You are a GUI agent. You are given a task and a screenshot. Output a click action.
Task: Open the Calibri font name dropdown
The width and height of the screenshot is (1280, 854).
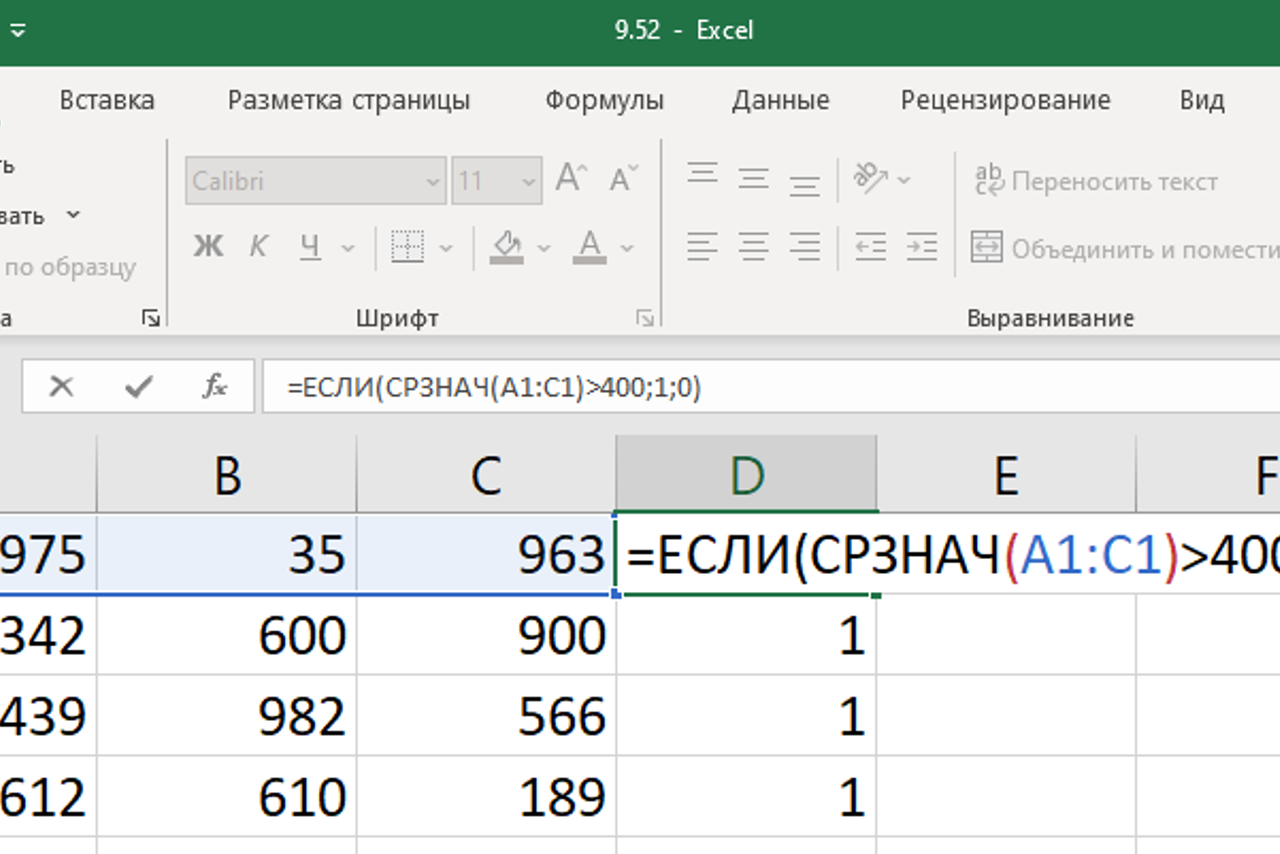[433, 182]
